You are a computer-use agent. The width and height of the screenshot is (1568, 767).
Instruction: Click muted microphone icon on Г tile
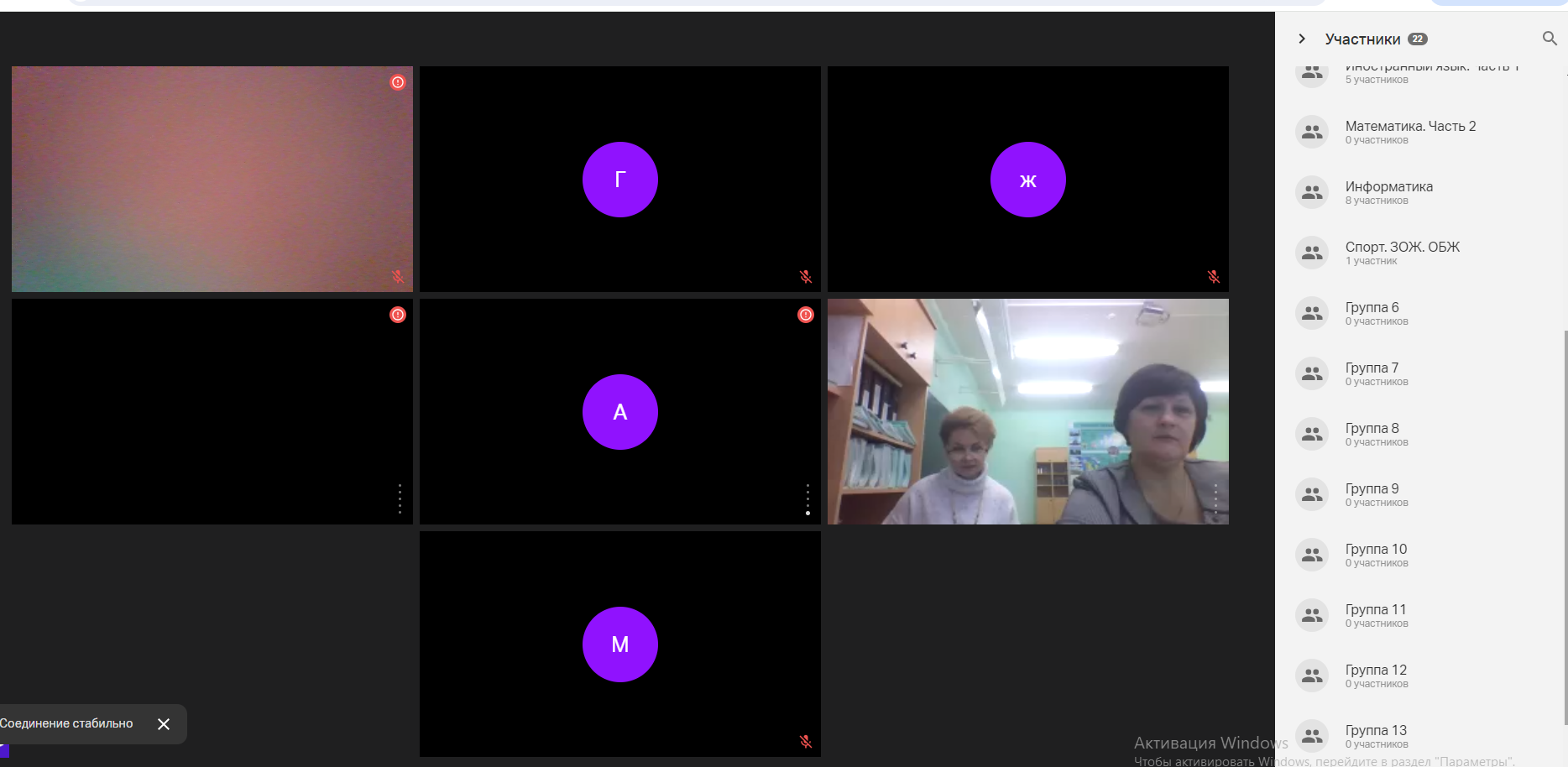(x=806, y=277)
